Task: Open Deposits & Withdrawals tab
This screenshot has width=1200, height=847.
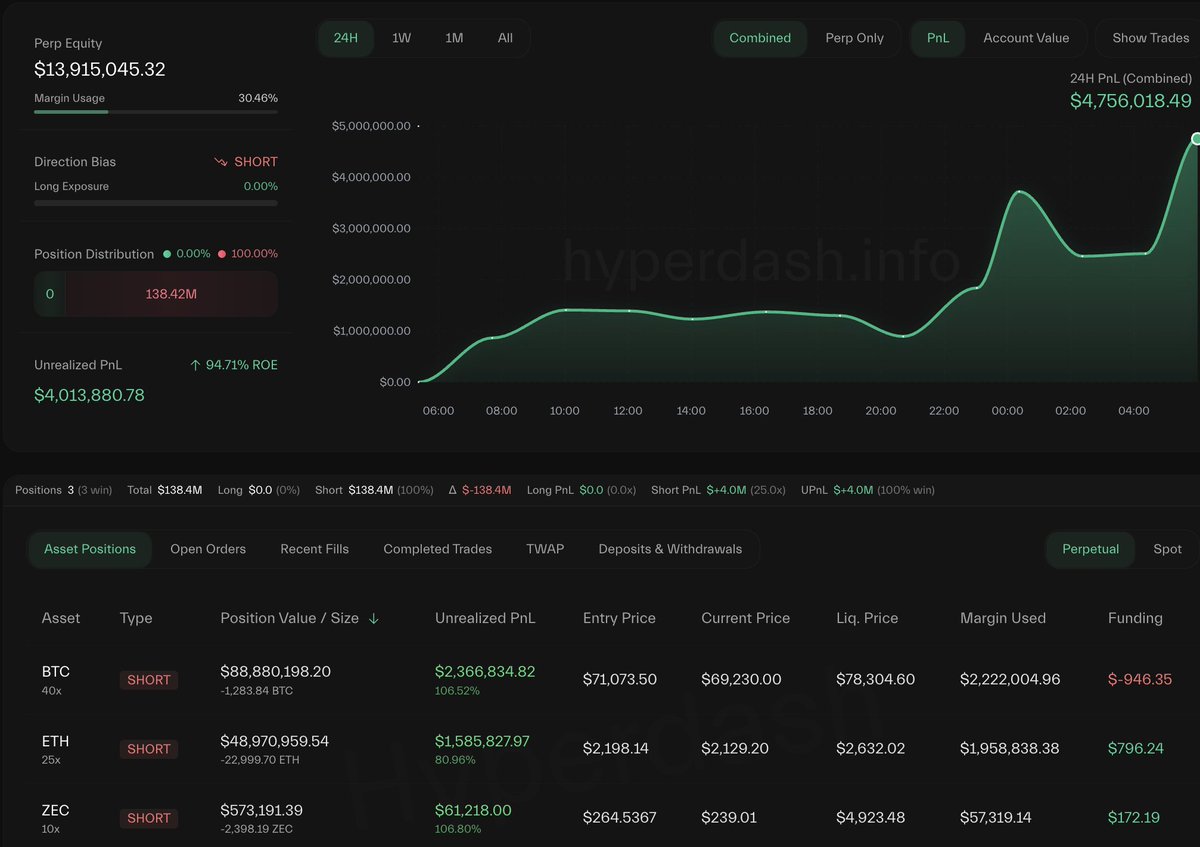Action: pyautogui.click(x=670, y=549)
